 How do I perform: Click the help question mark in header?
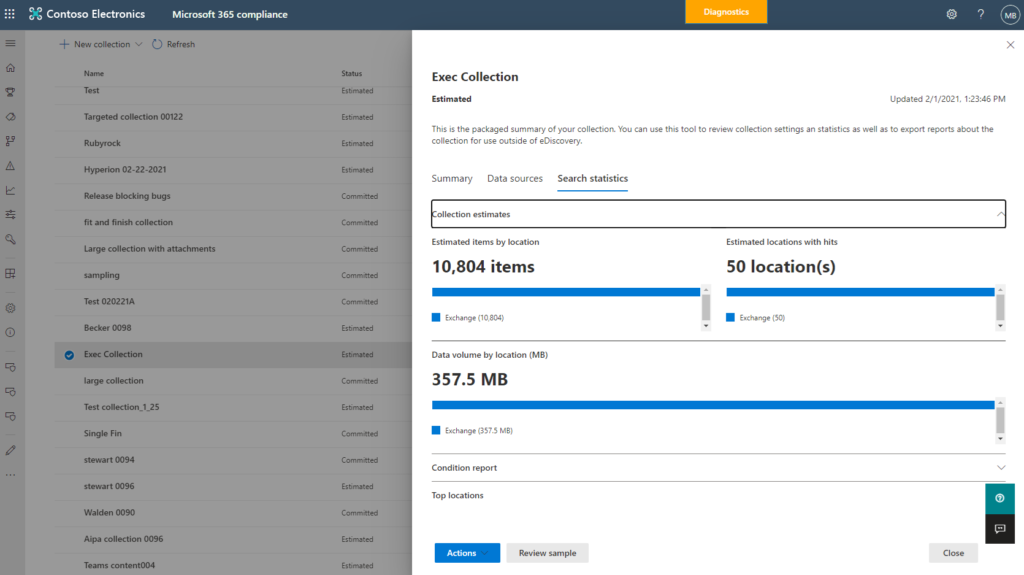(x=981, y=14)
